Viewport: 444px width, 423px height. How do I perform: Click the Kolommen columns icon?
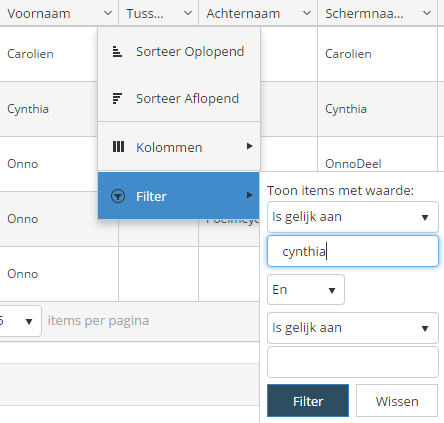118,147
